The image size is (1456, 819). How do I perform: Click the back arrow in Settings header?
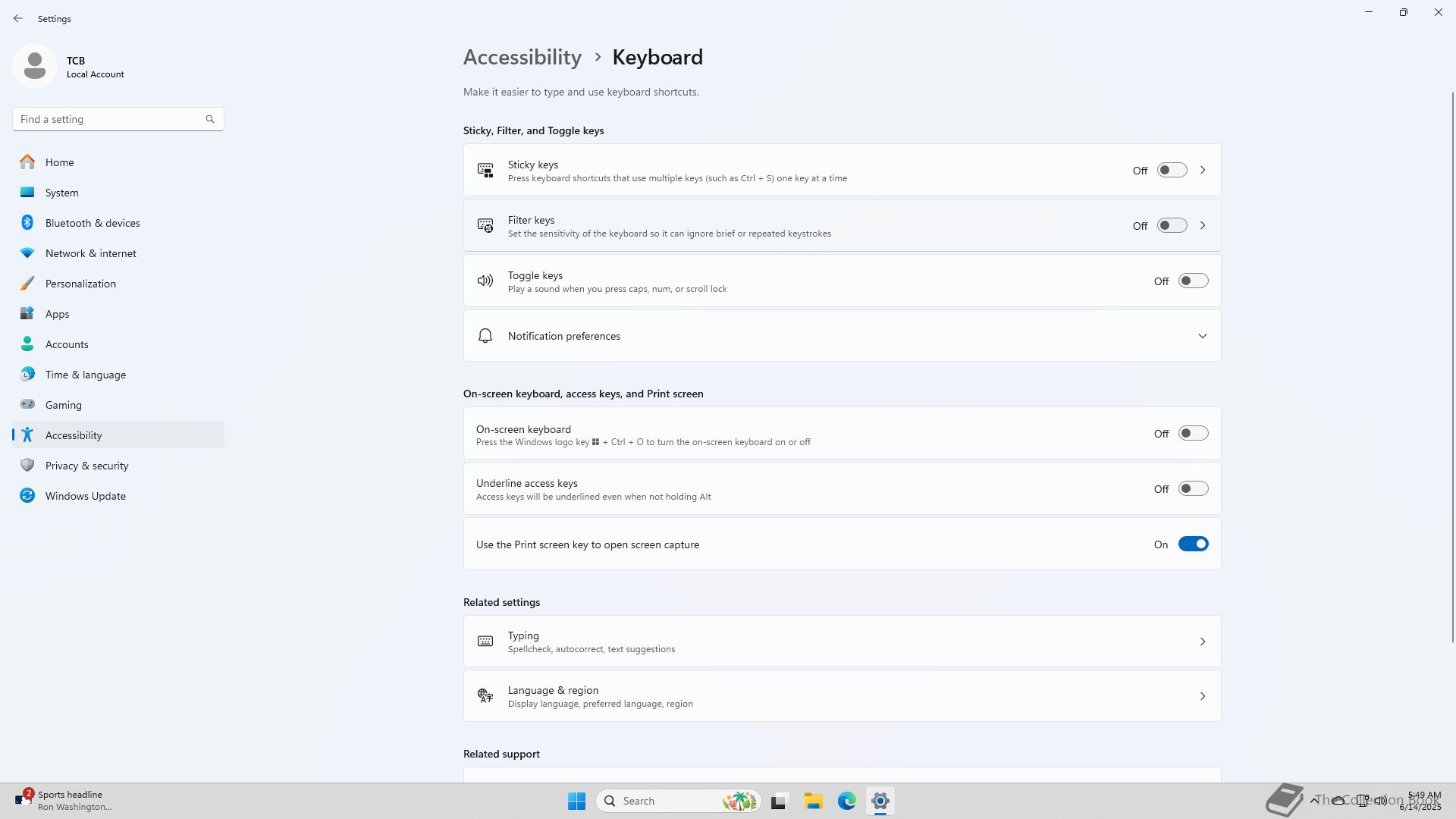(x=18, y=18)
